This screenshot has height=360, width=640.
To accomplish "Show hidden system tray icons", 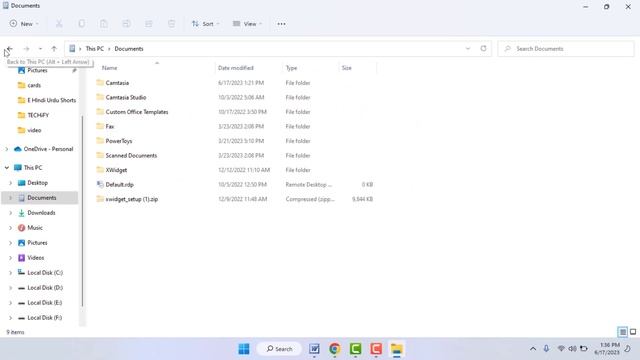I will (533, 349).
